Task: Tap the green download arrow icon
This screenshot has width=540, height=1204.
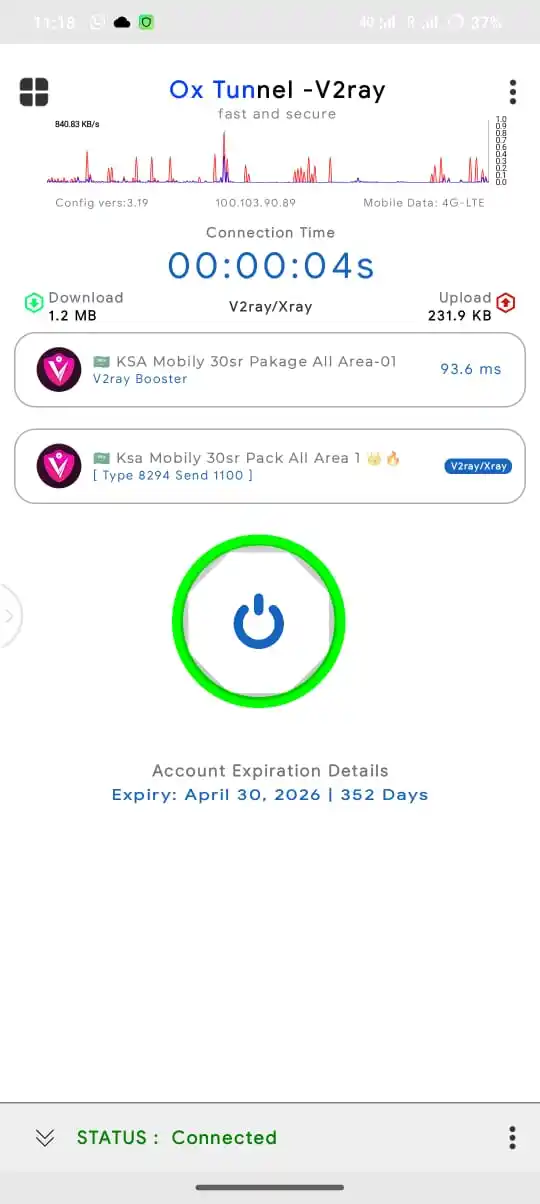Action: (34, 302)
